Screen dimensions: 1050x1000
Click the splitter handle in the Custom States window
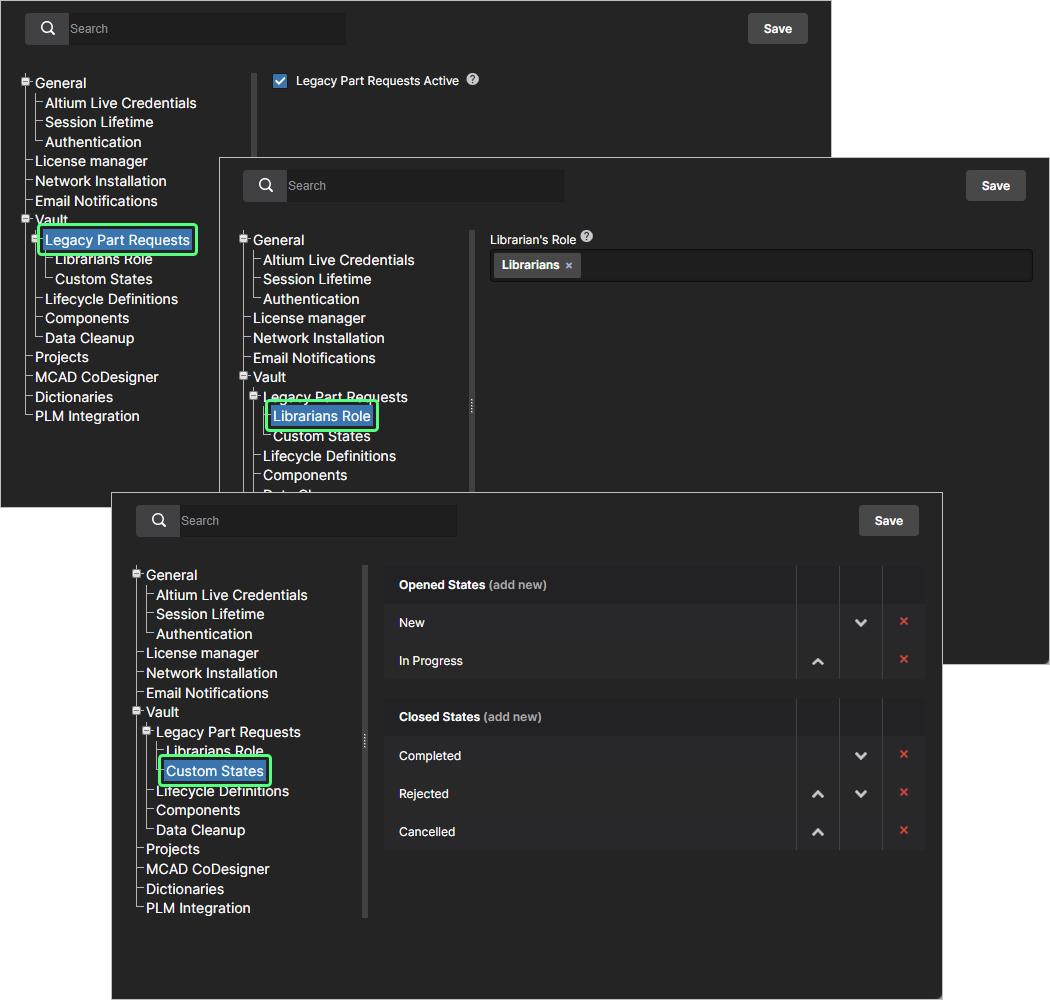click(364, 741)
